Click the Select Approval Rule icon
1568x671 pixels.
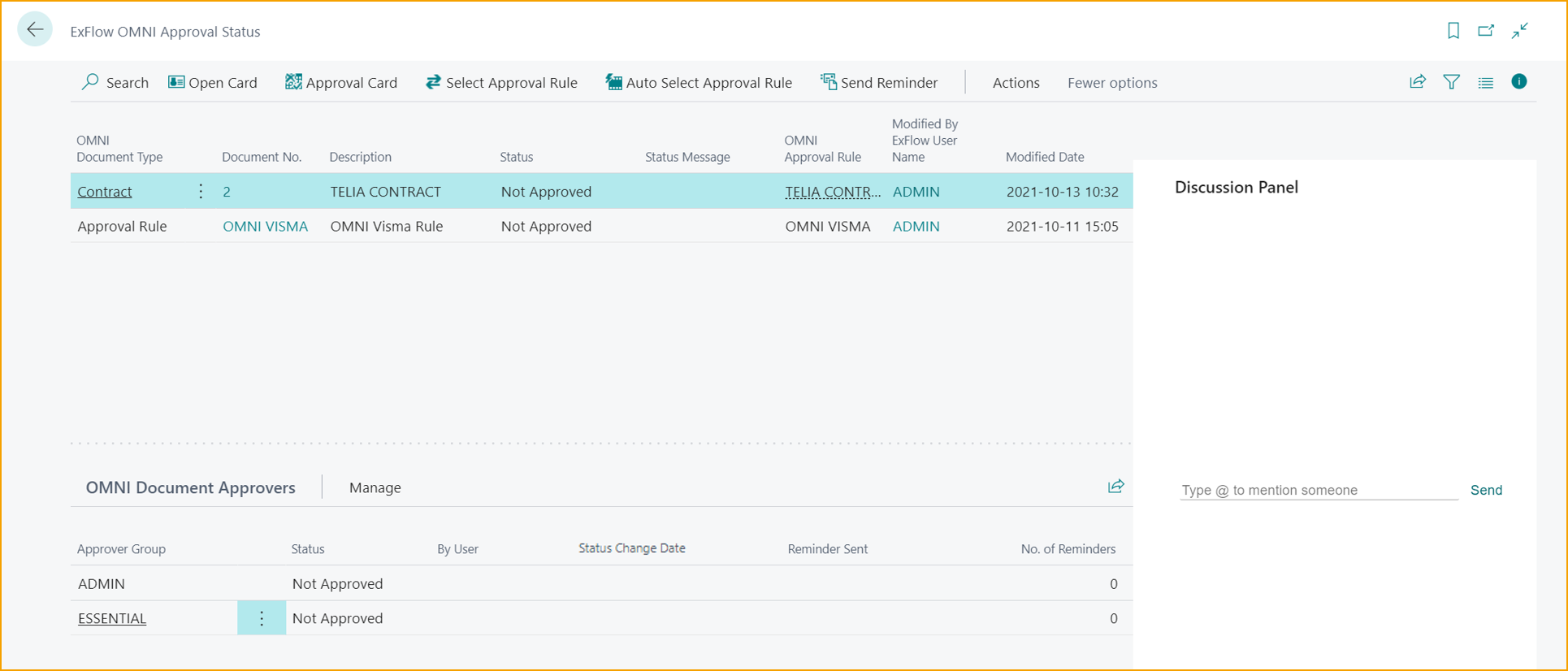[x=433, y=82]
